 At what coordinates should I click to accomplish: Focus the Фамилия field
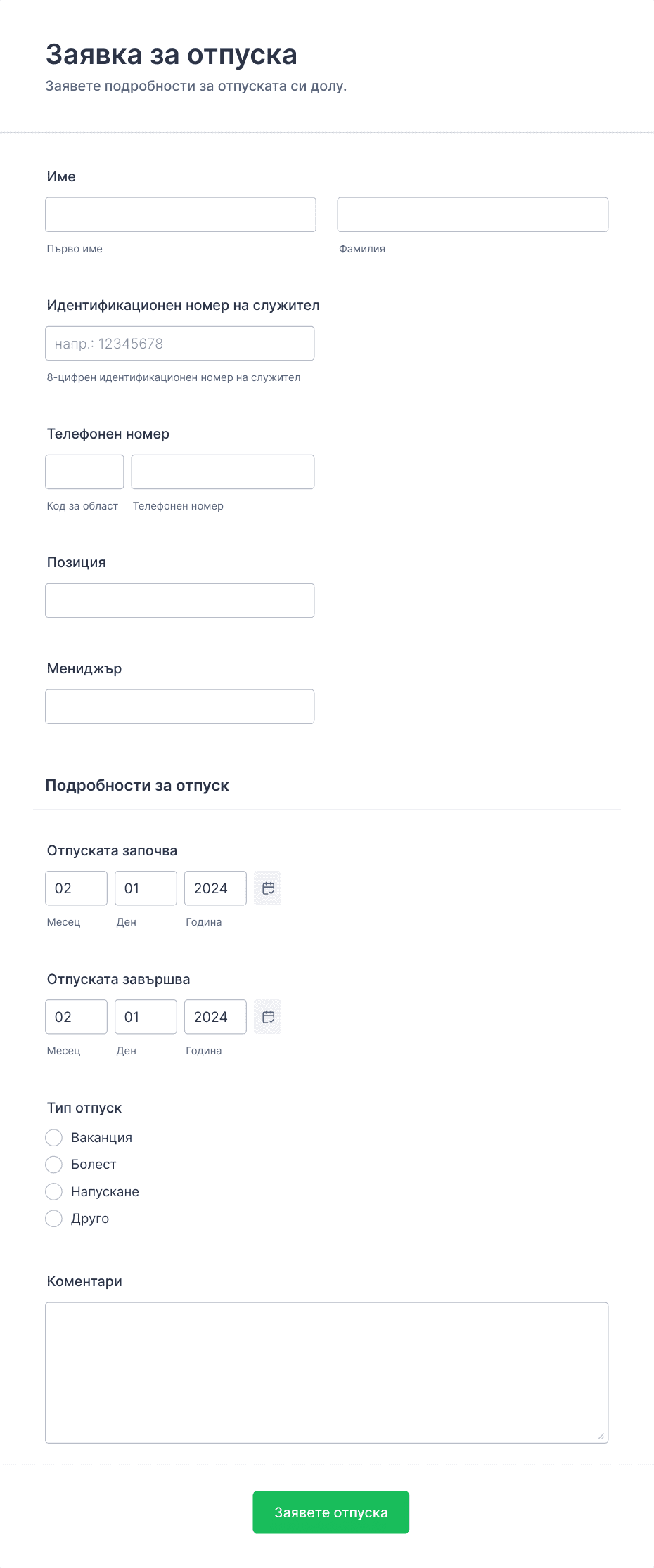(x=473, y=214)
